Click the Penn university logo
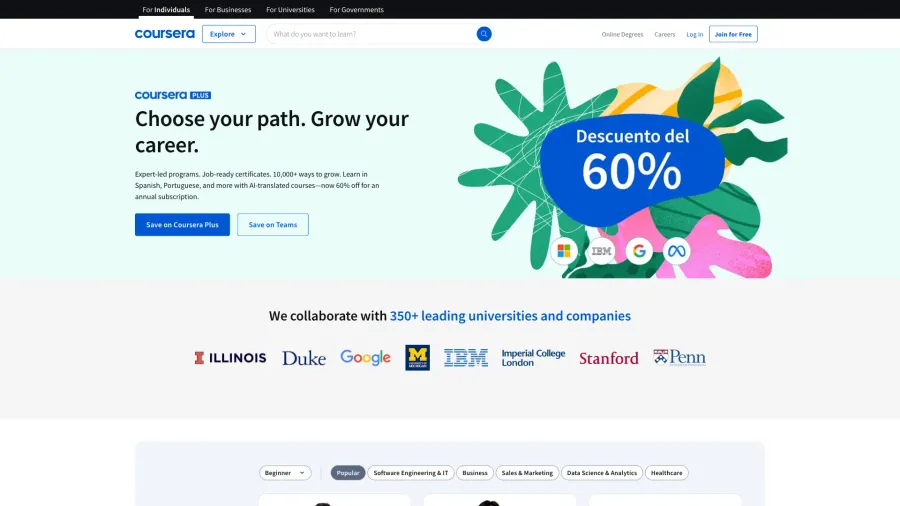This screenshot has width=900, height=506. point(679,357)
